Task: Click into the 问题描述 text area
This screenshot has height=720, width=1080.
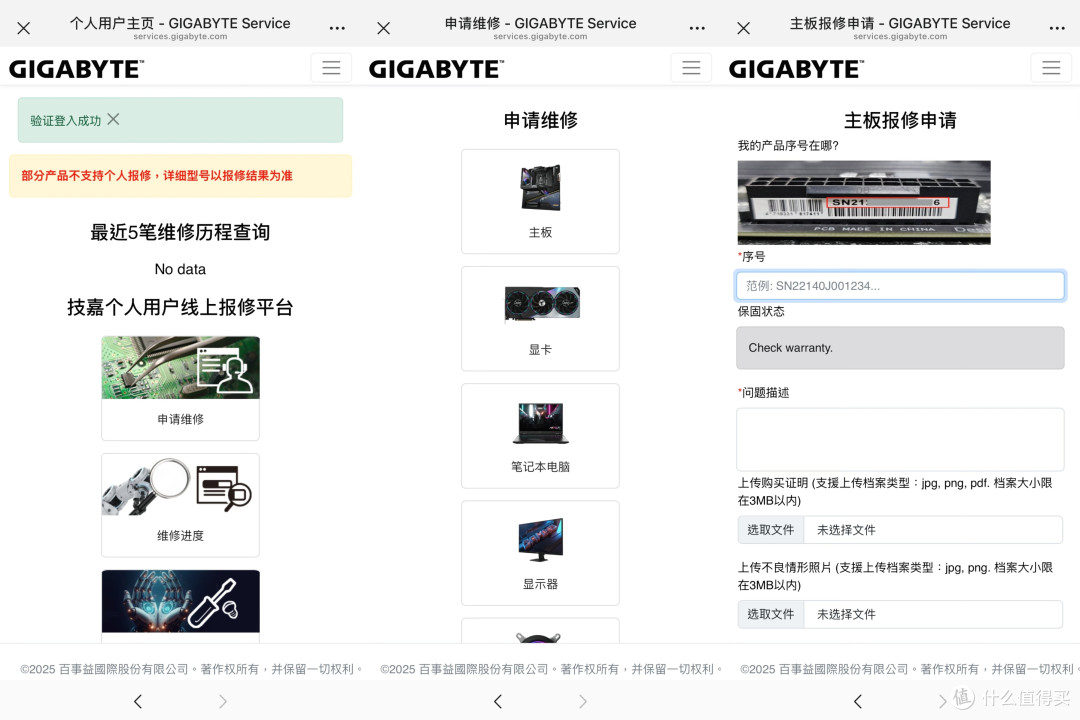Action: pyautogui.click(x=900, y=440)
